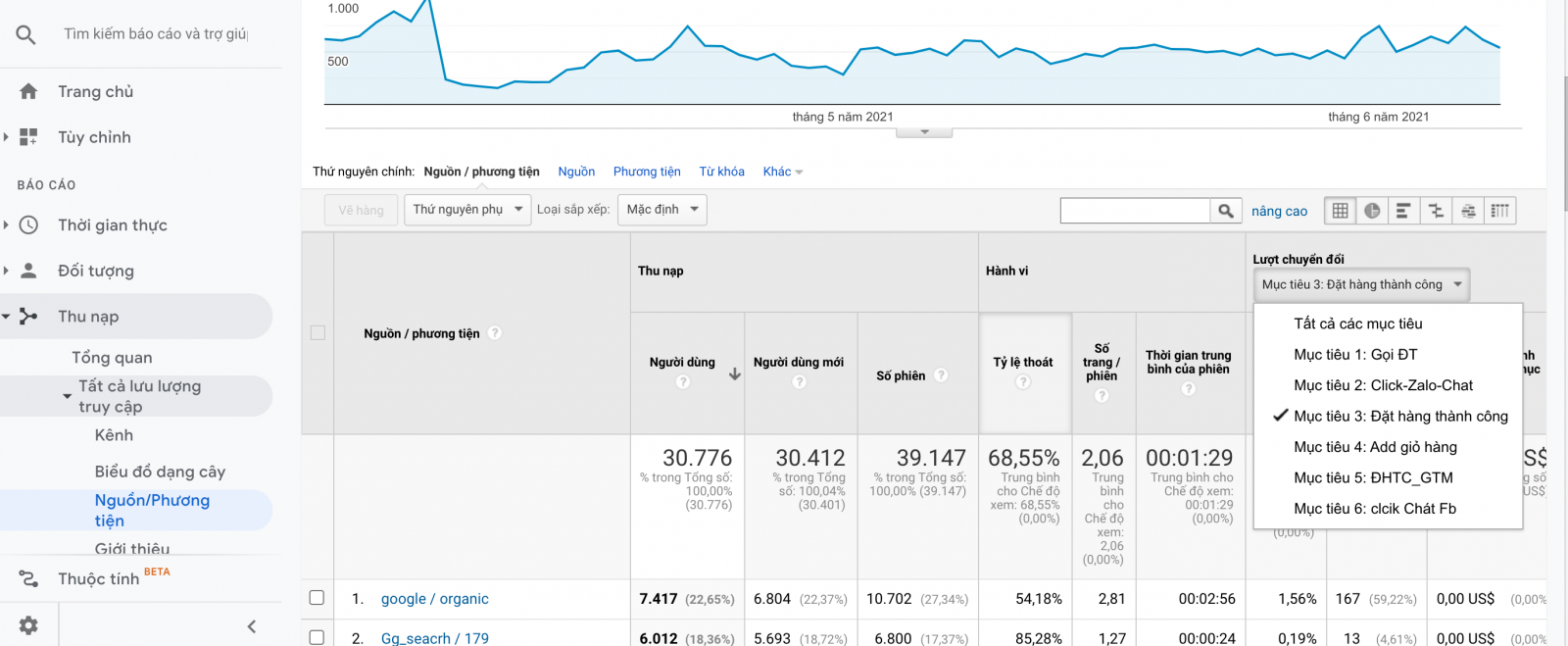Open Mục tiêu 3 conversion goal dropdown

point(1361,285)
